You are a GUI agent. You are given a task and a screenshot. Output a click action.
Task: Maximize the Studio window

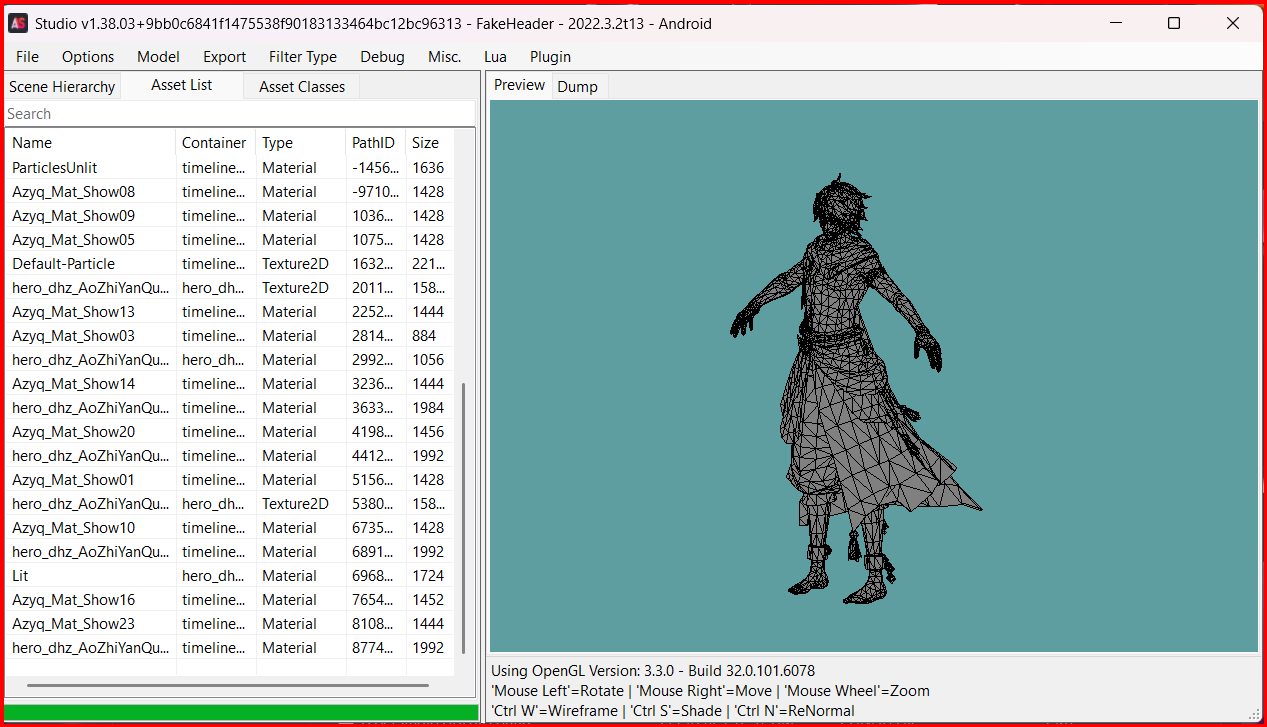(1174, 23)
